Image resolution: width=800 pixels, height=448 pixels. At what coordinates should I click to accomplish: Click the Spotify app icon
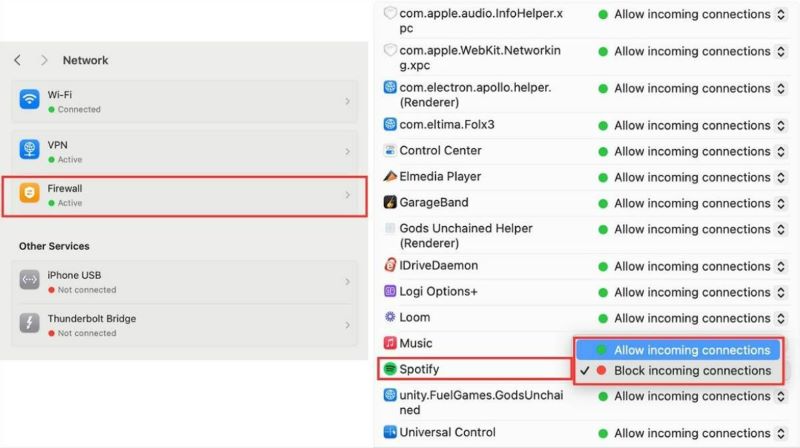(390, 368)
